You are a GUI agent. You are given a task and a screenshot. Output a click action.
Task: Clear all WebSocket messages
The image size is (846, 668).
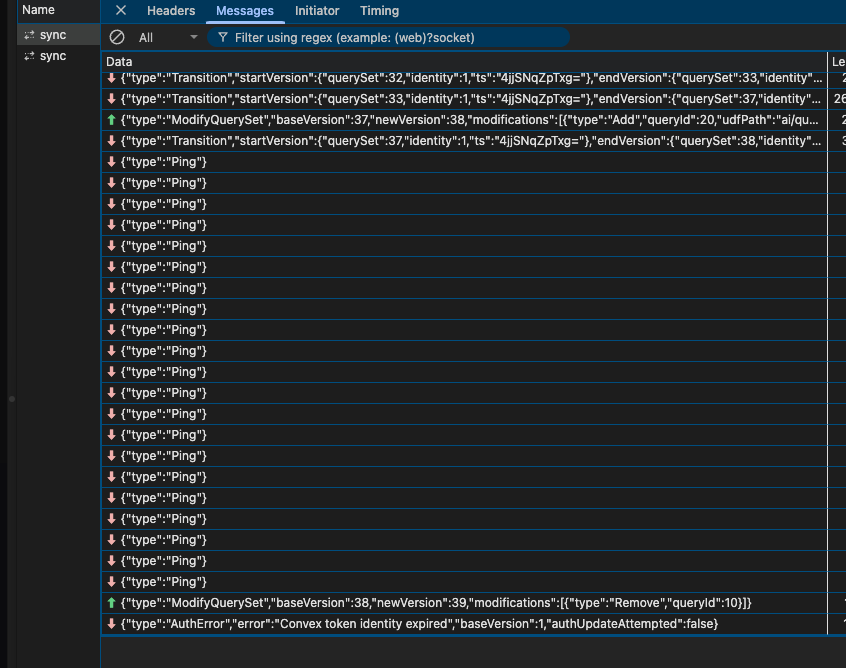117,37
